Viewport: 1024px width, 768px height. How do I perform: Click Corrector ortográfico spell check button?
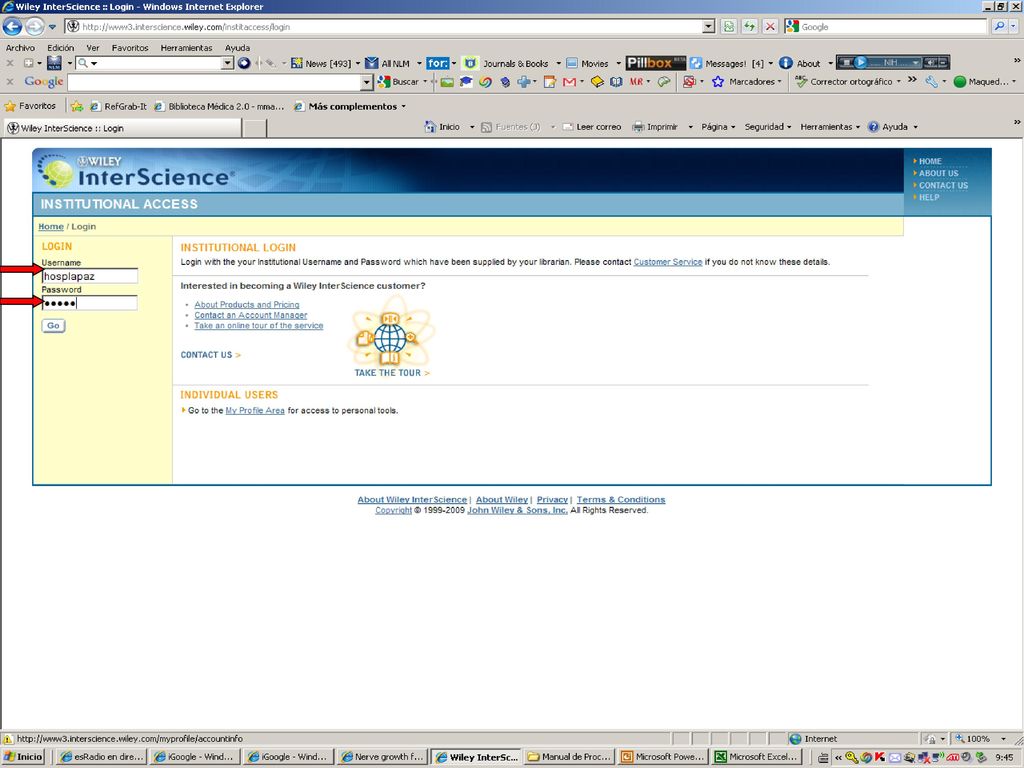pos(844,82)
